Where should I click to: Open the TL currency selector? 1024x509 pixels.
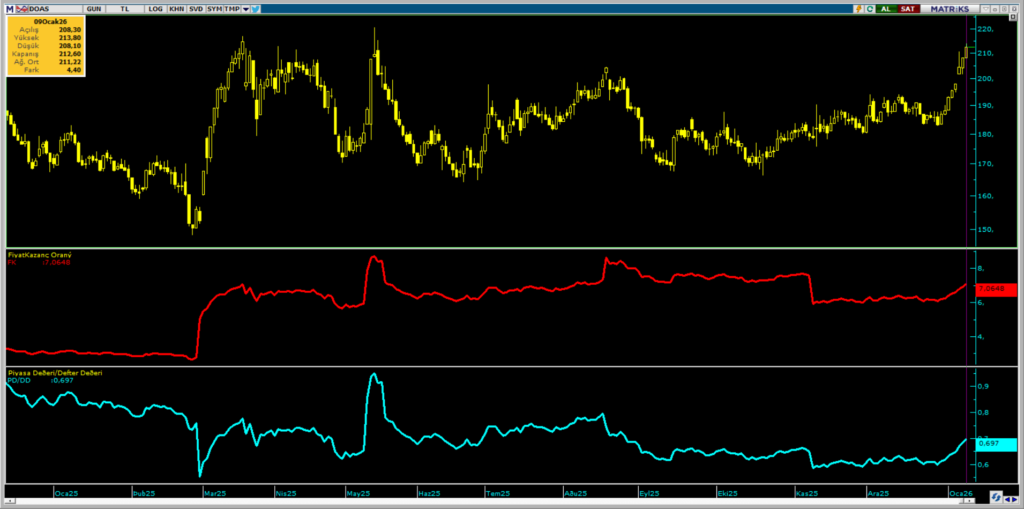coord(124,8)
